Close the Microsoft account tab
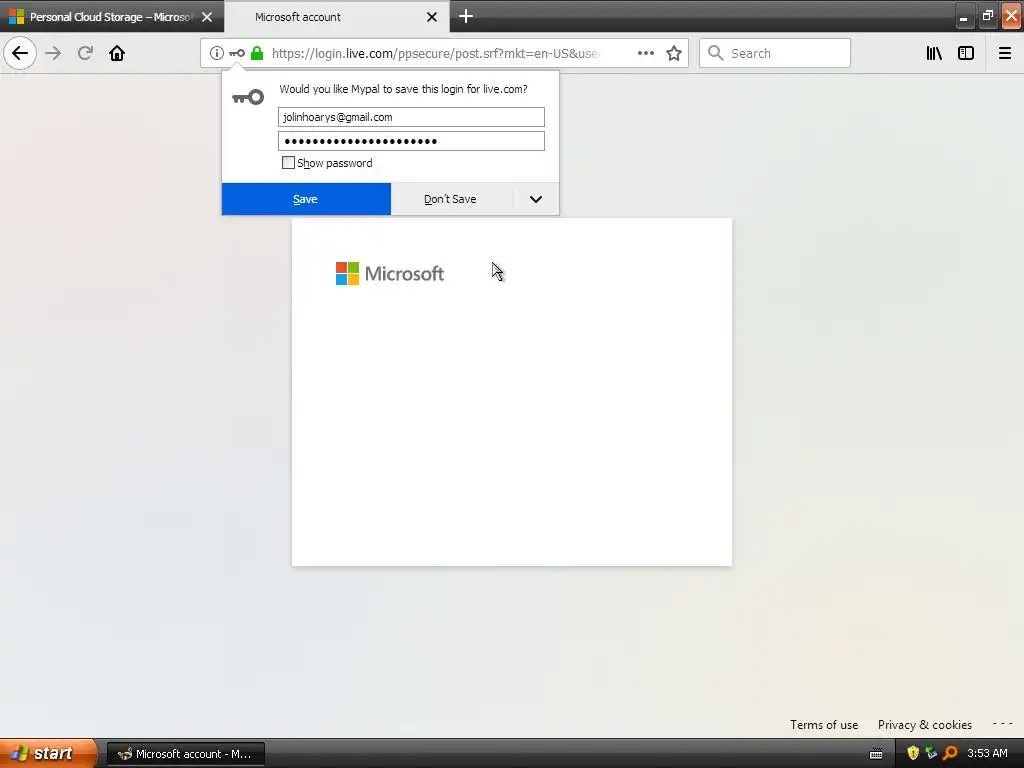The image size is (1024, 768). pyautogui.click(x=432, y=17)
